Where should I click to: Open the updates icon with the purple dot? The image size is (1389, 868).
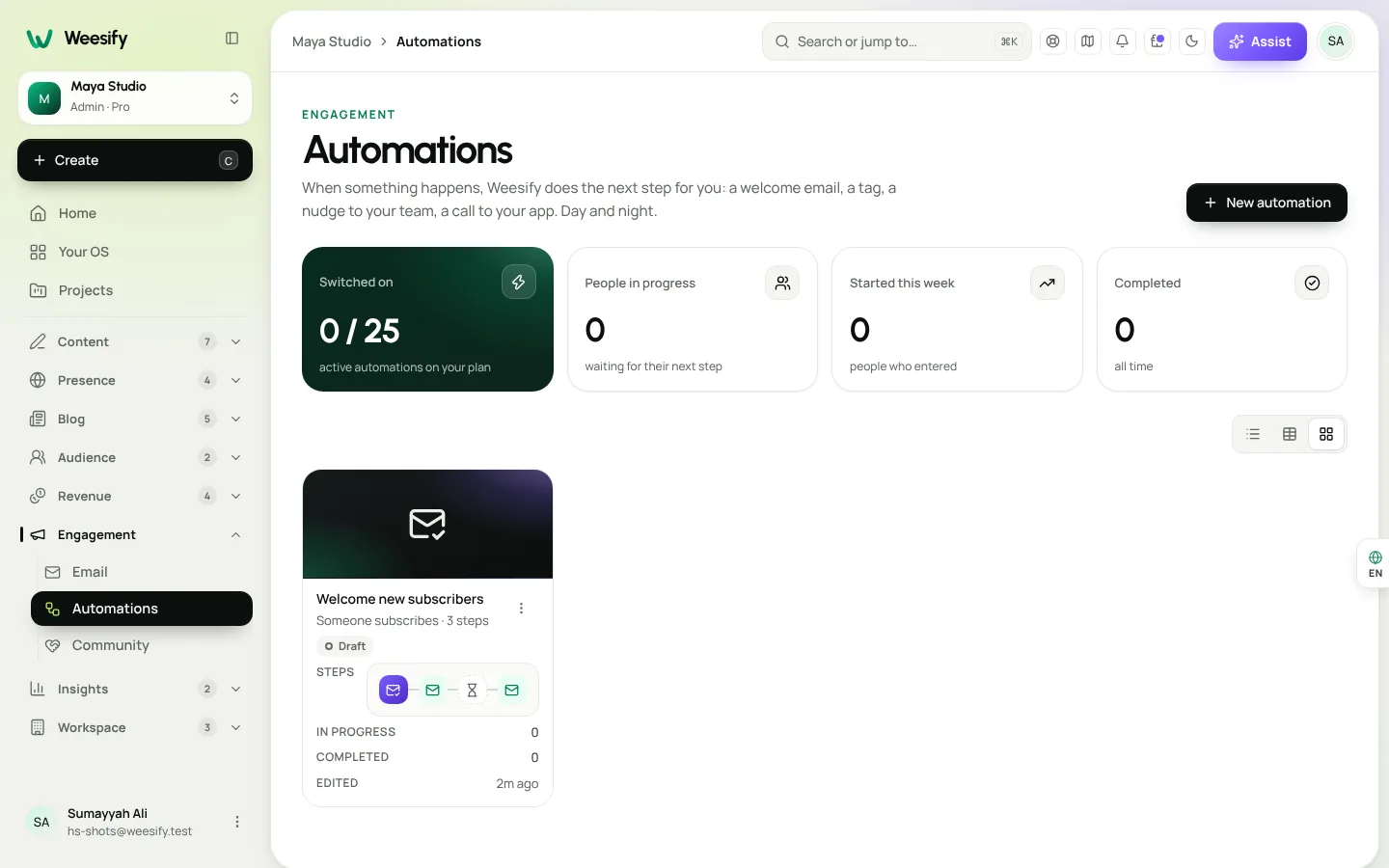click(x=1157, y=41)
